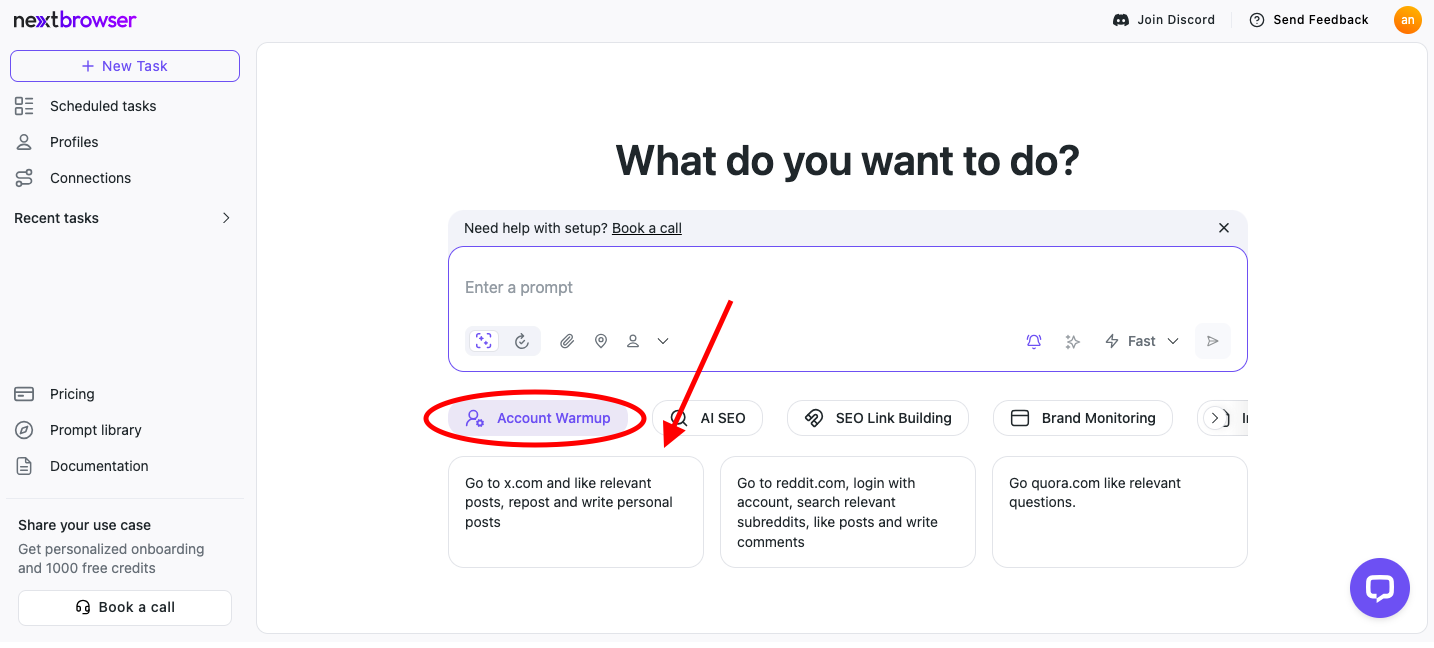Select the Brand Monitoring category tab
Viewport: 1434px width, 648px height.
click(x=1083, y=418)
